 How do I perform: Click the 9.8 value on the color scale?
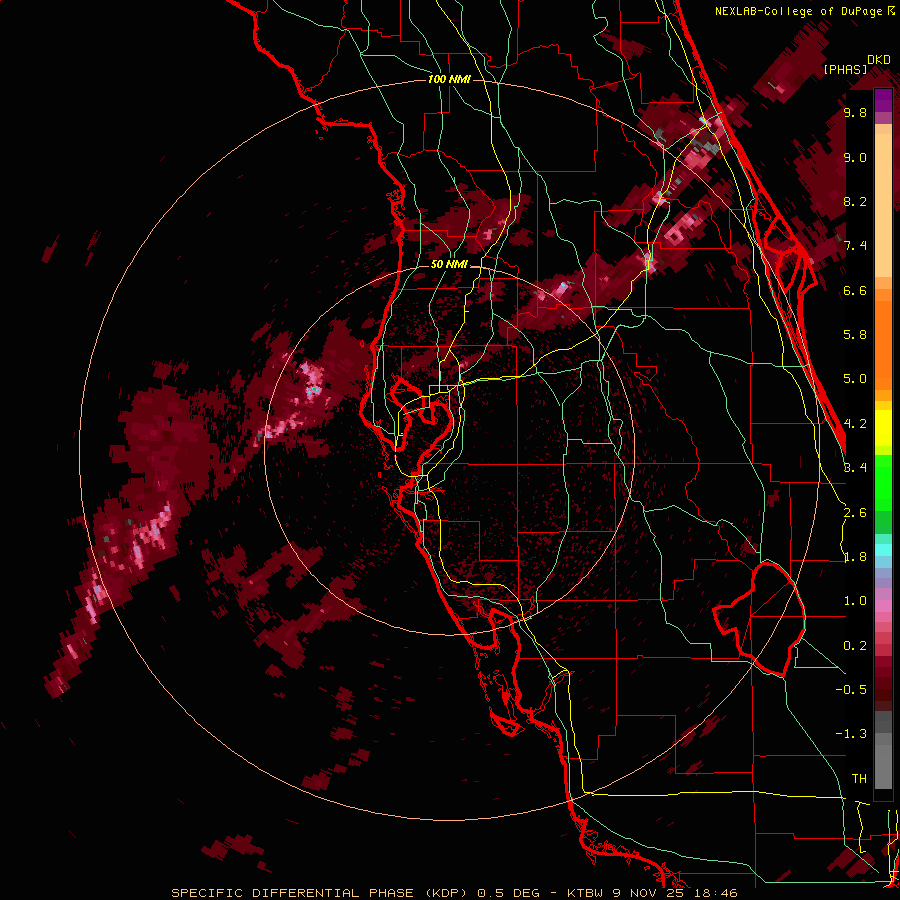[x=855, y=112]
